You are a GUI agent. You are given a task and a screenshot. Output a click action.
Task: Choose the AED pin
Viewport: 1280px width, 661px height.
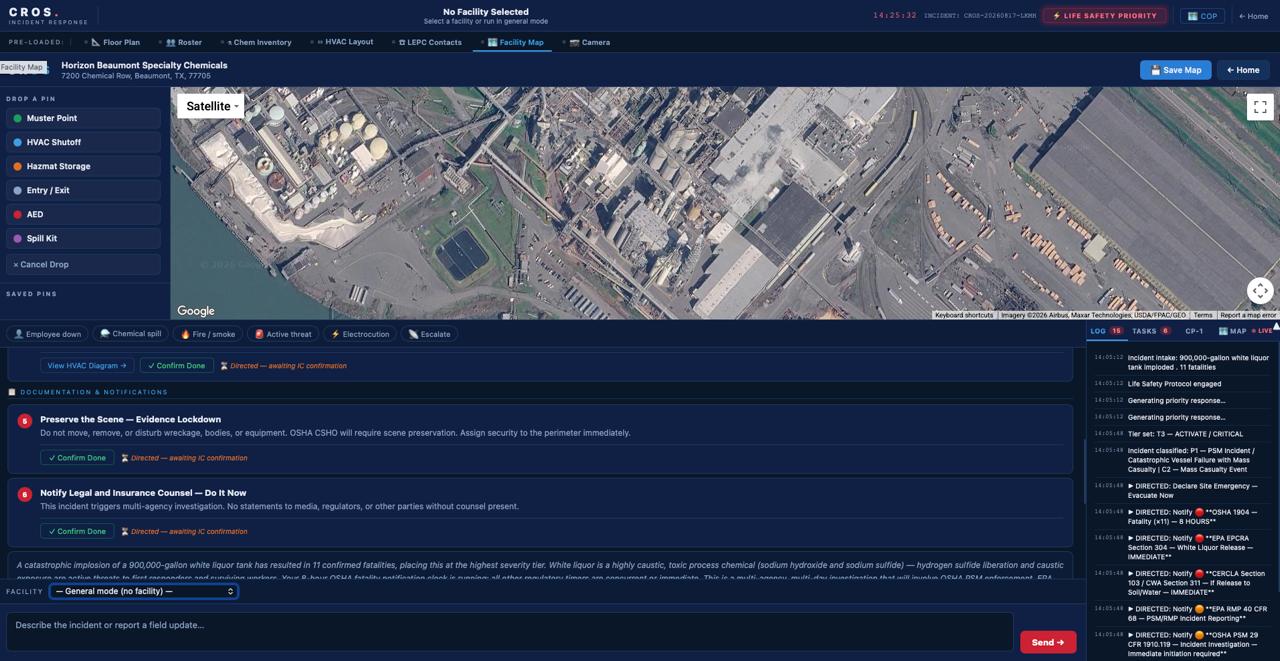tap(83, 214)
